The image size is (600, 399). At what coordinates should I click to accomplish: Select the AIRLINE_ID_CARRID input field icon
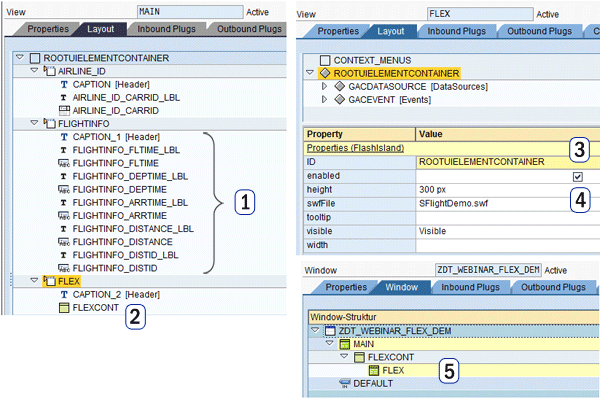pos(64,111)
